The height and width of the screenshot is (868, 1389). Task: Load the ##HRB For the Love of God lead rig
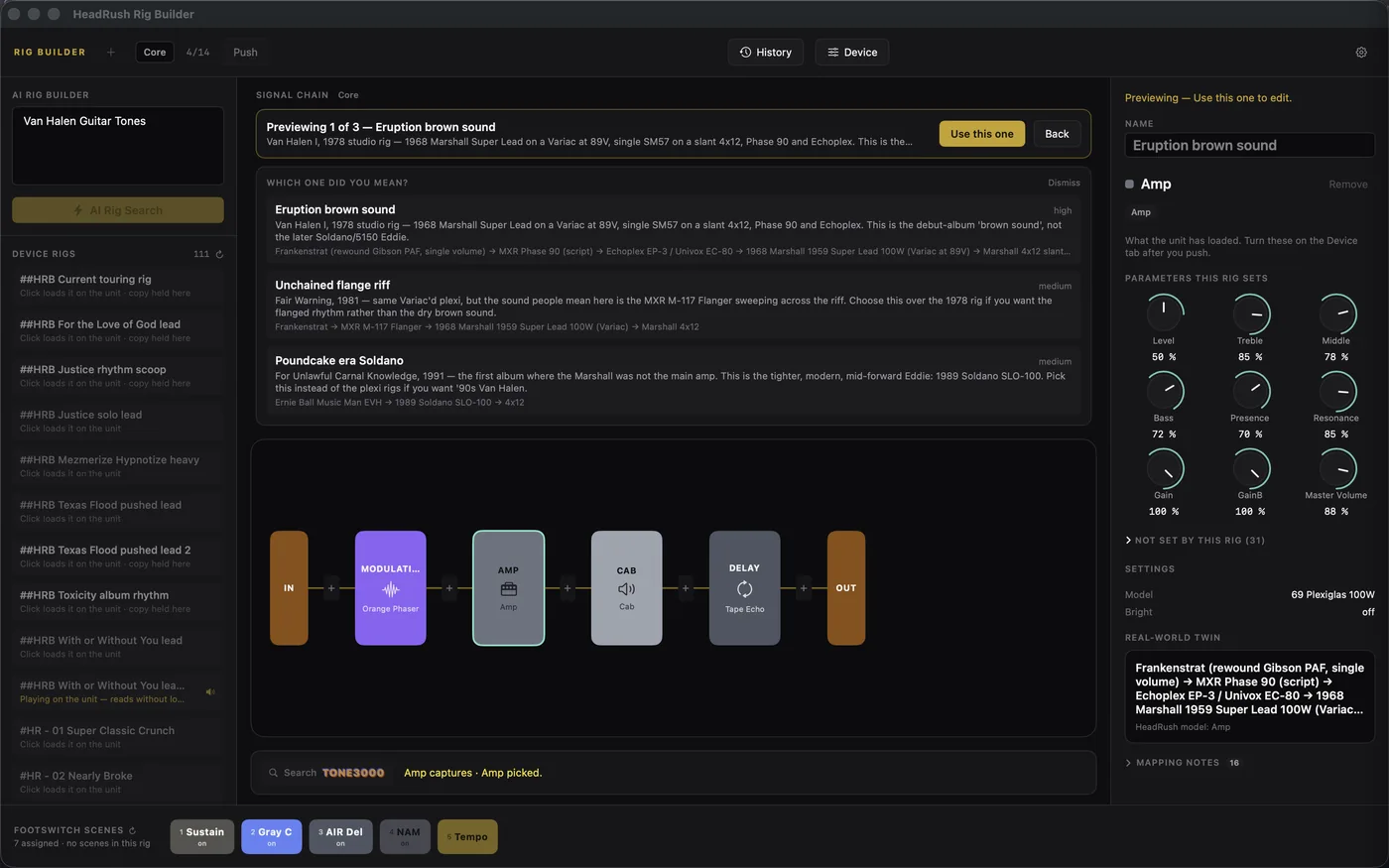click(119, 330)
